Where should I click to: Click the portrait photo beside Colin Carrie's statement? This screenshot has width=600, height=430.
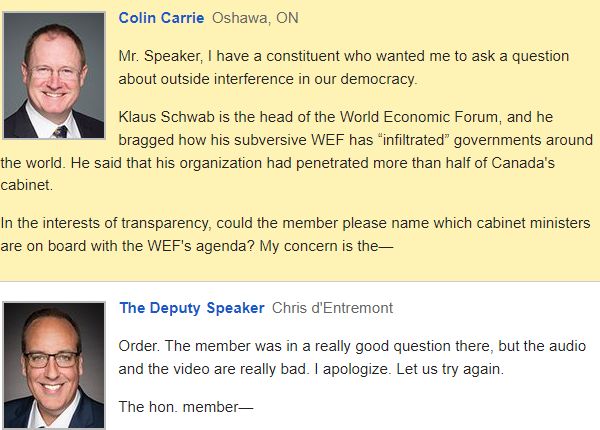point(54,75)
